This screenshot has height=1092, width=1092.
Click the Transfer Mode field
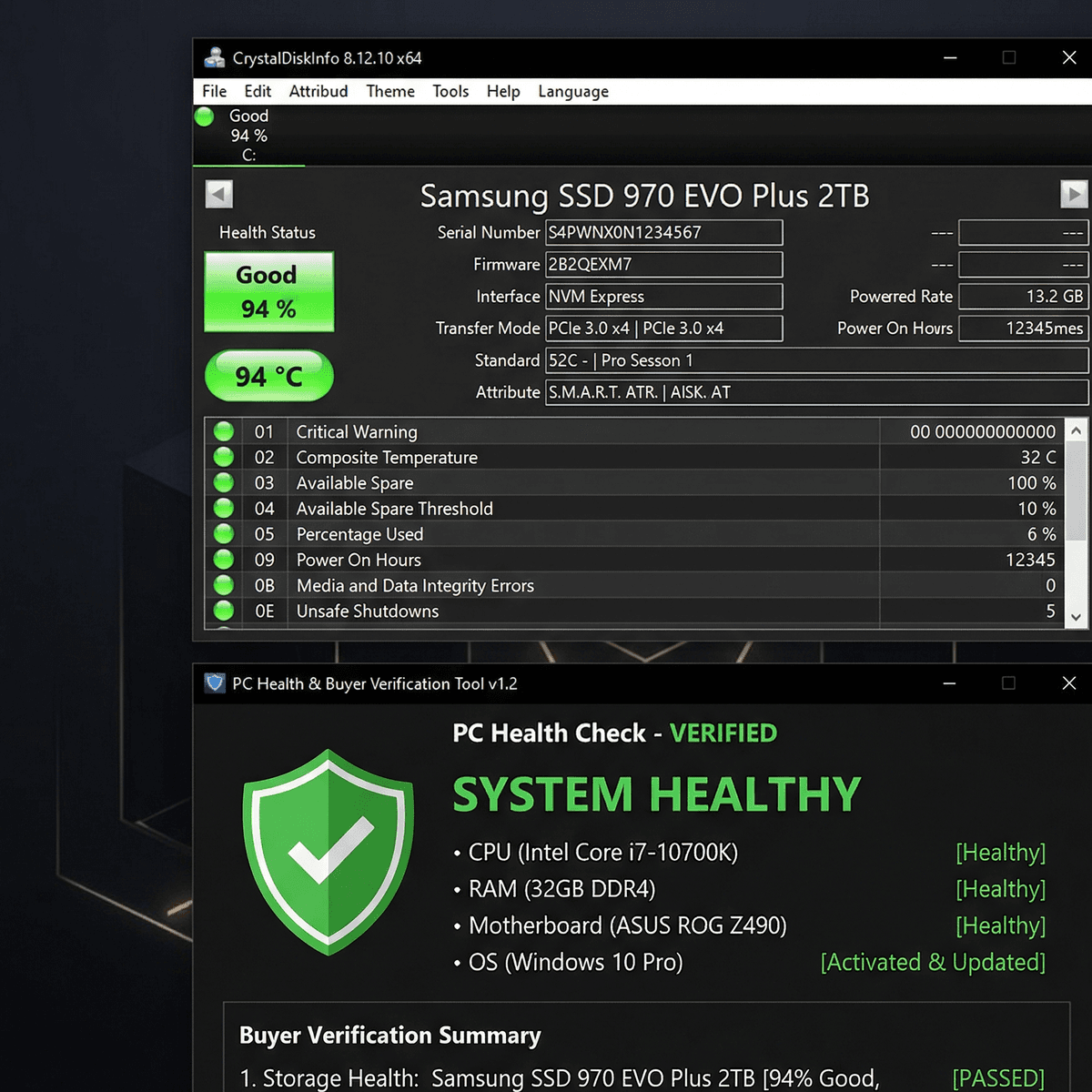point(663,329)
